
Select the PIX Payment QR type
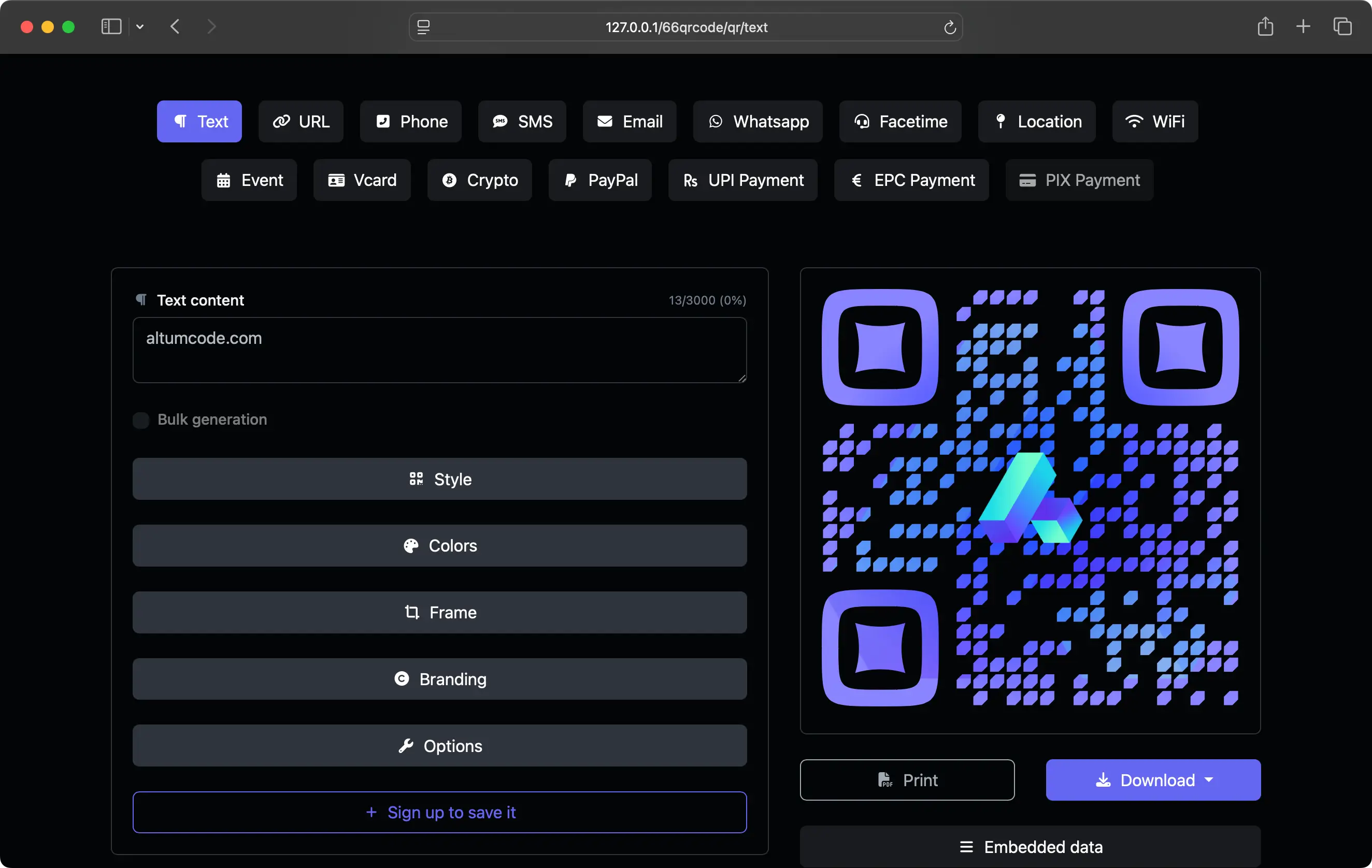(1079, 180)
